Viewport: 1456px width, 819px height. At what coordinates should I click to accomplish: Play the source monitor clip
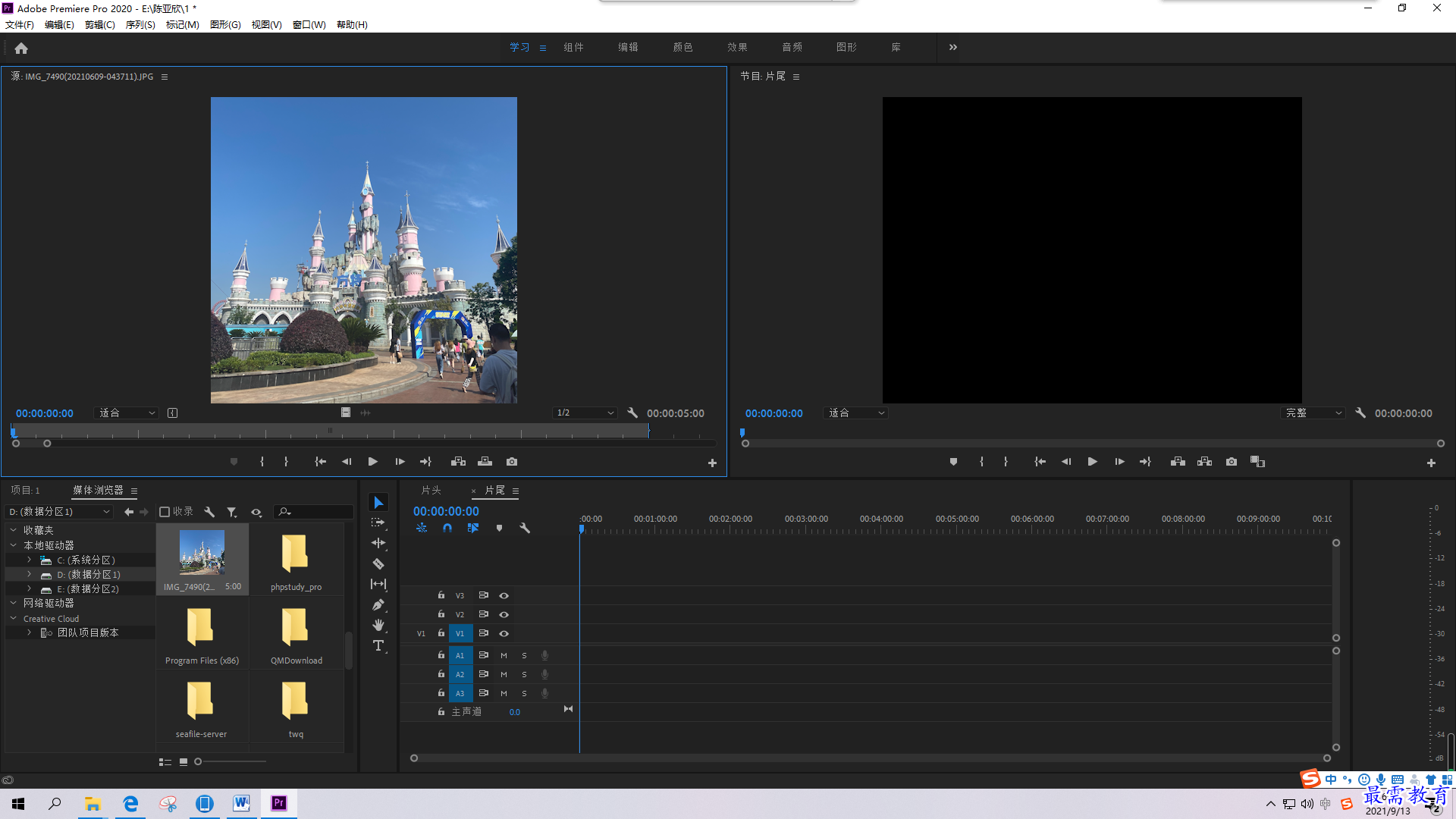[x=372, y=461]
